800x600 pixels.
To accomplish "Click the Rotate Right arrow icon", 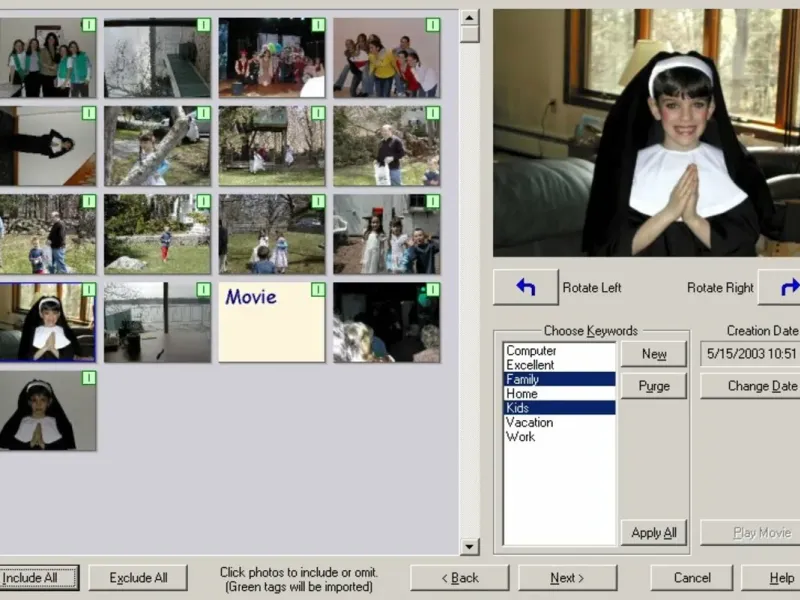I will coord(780,287).
